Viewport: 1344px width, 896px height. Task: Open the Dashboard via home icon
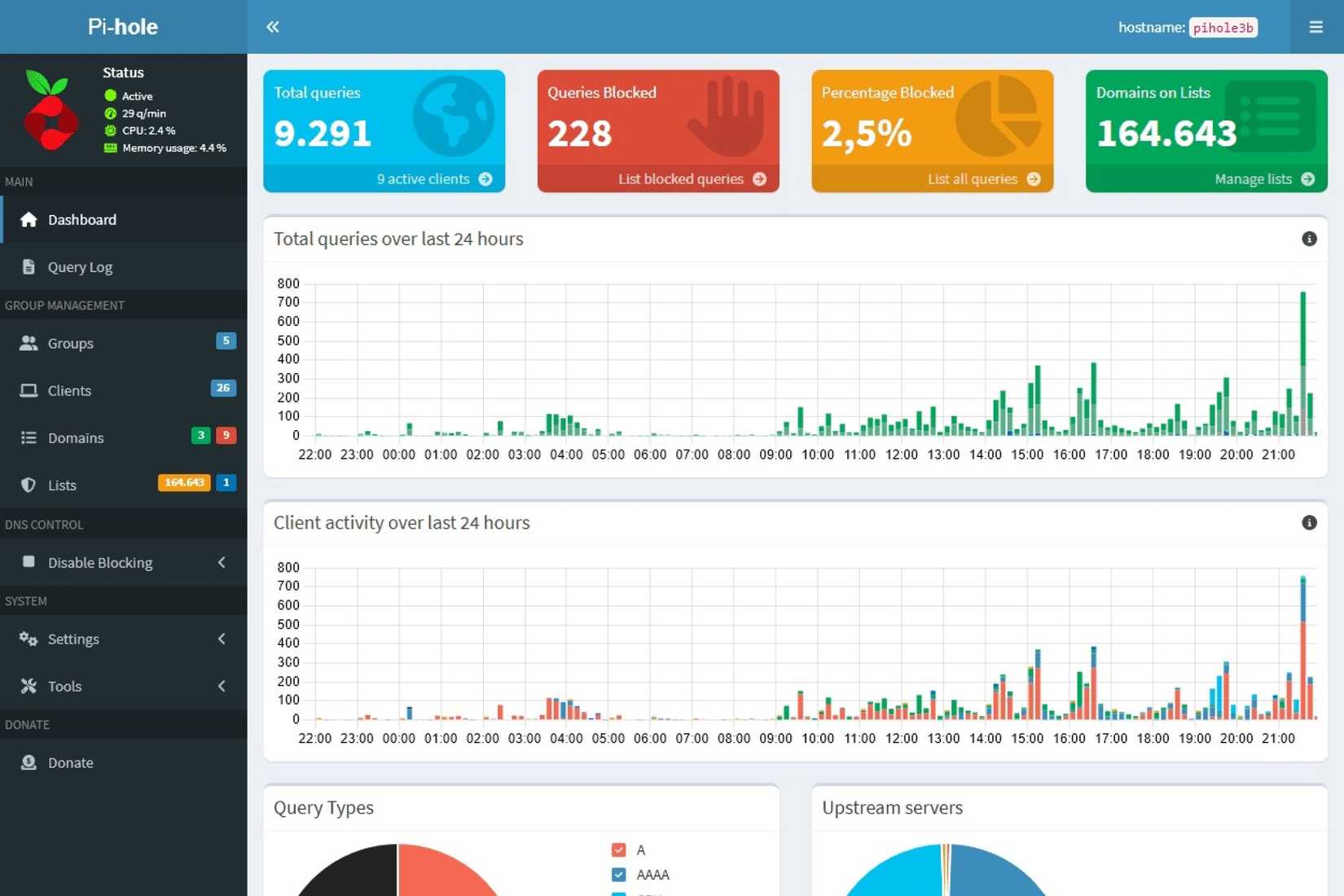(x=29, y=219)
